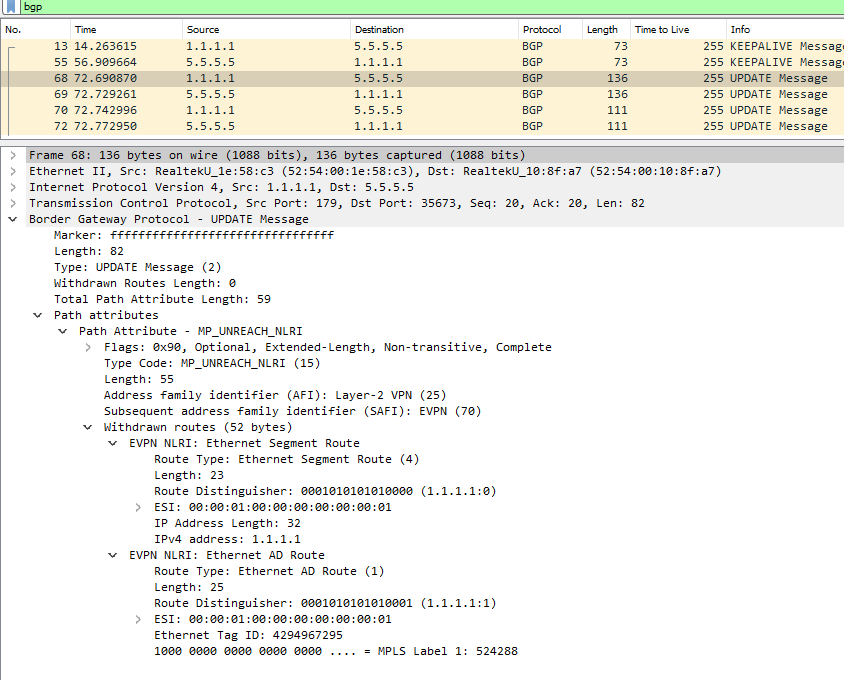
Task: Sort packets by the Time column
Action: 86,30
